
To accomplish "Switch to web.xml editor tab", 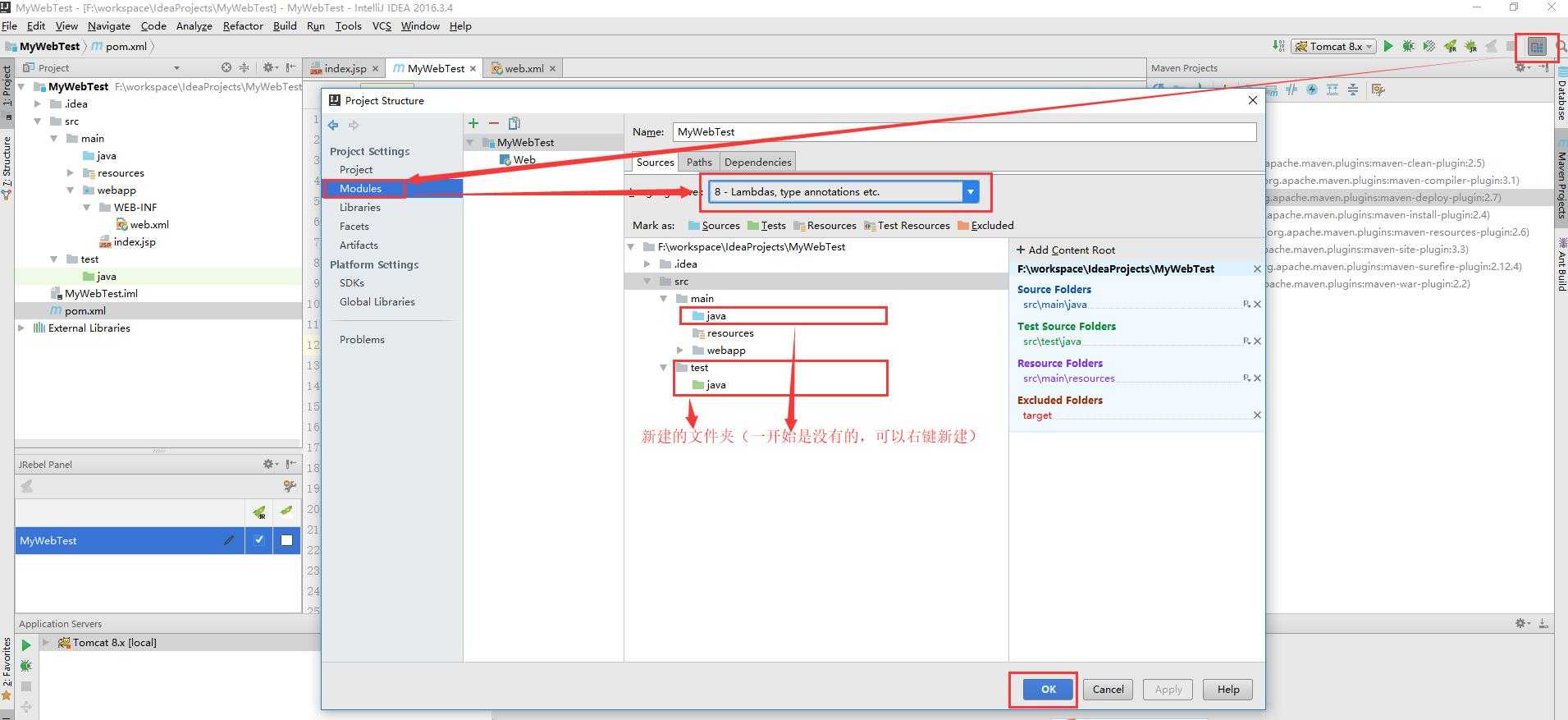I will coord(524,69).
